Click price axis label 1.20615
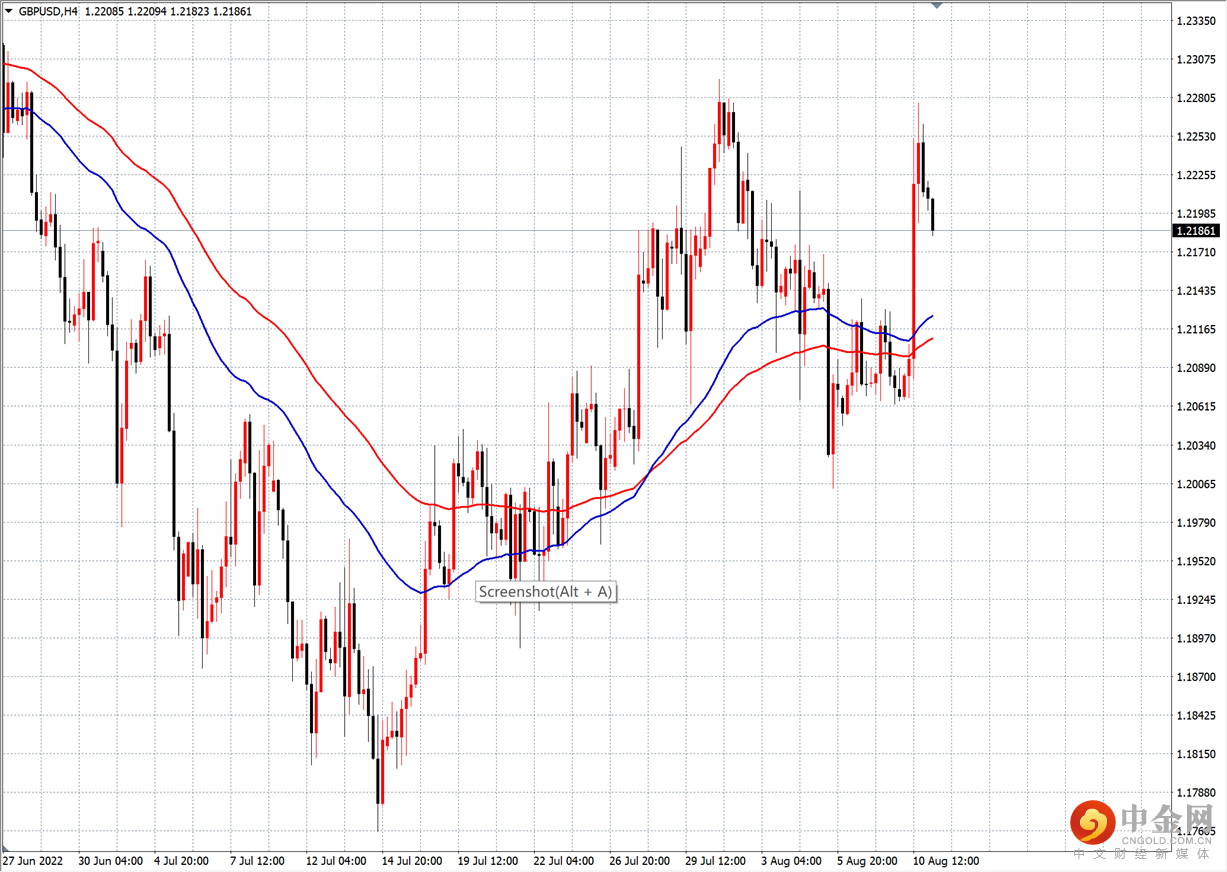Viewport: 1227px width, 872px height. (1196, 407)
